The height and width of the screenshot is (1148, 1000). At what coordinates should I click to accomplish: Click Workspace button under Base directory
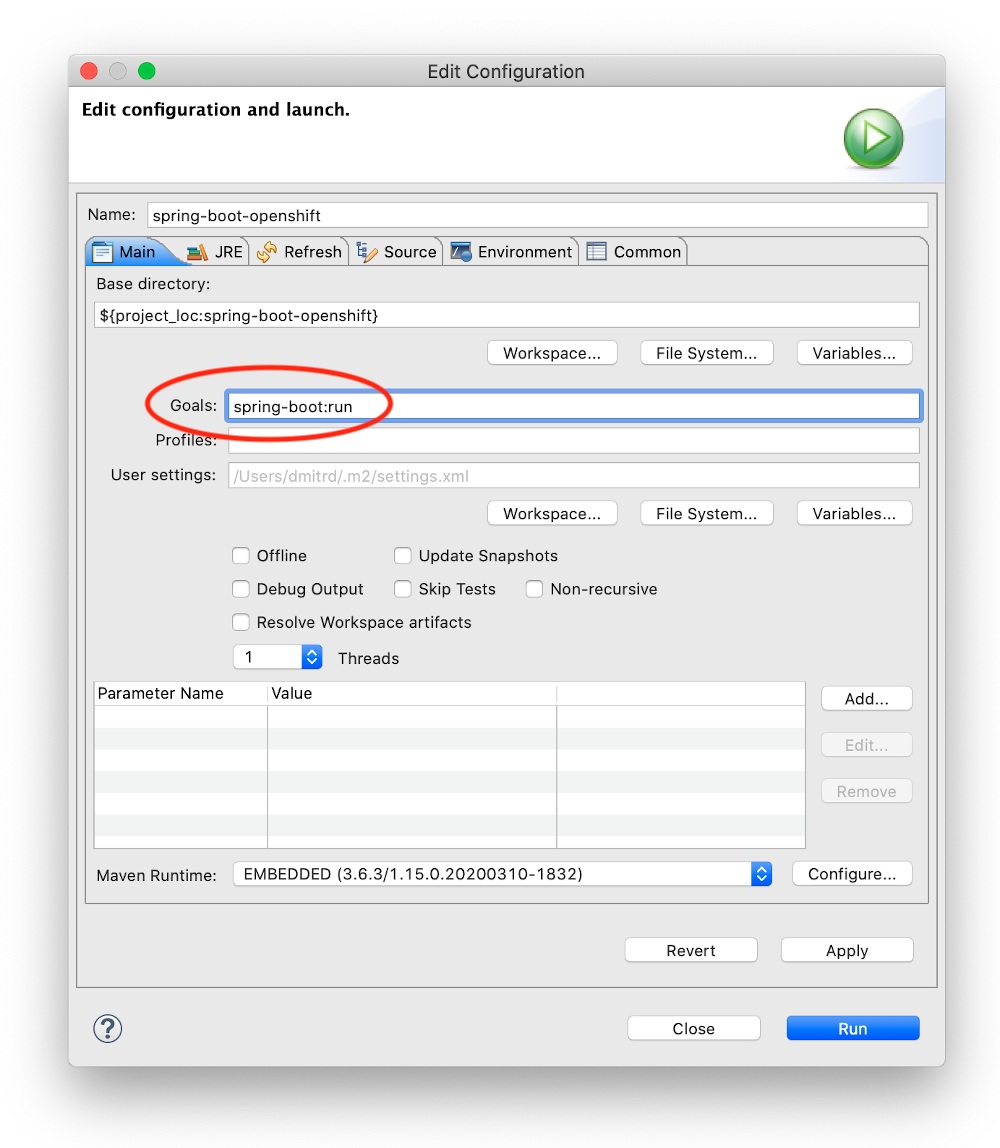552,353
